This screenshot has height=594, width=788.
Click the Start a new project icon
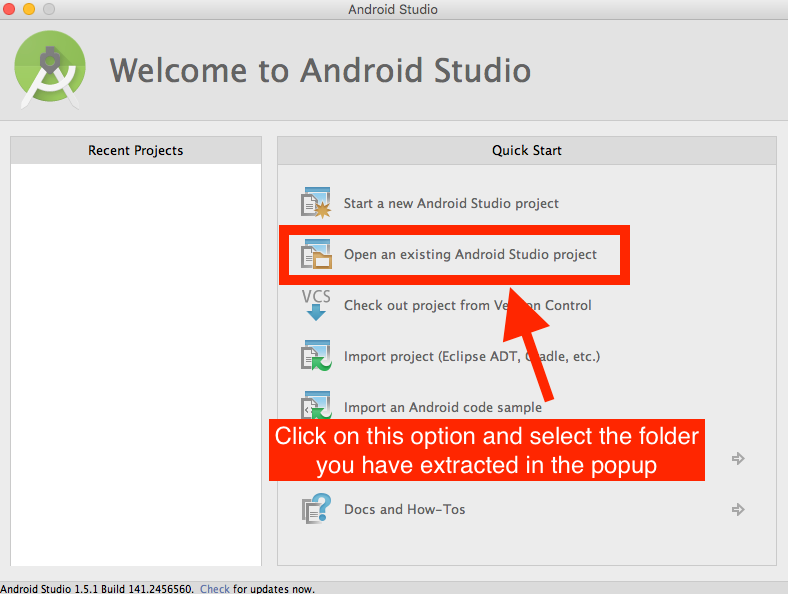coord(316,203)
